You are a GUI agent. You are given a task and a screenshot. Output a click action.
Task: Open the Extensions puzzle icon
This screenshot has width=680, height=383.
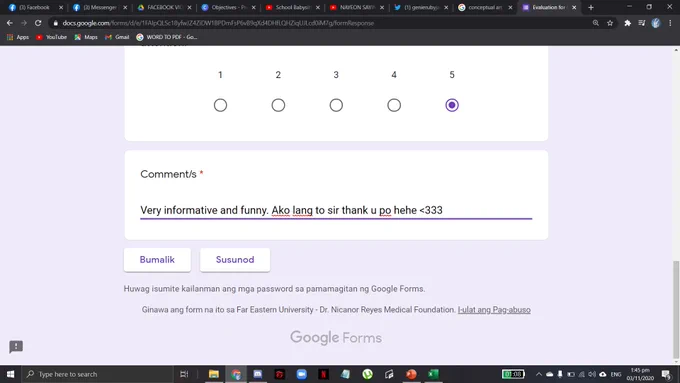pos(628,23)
